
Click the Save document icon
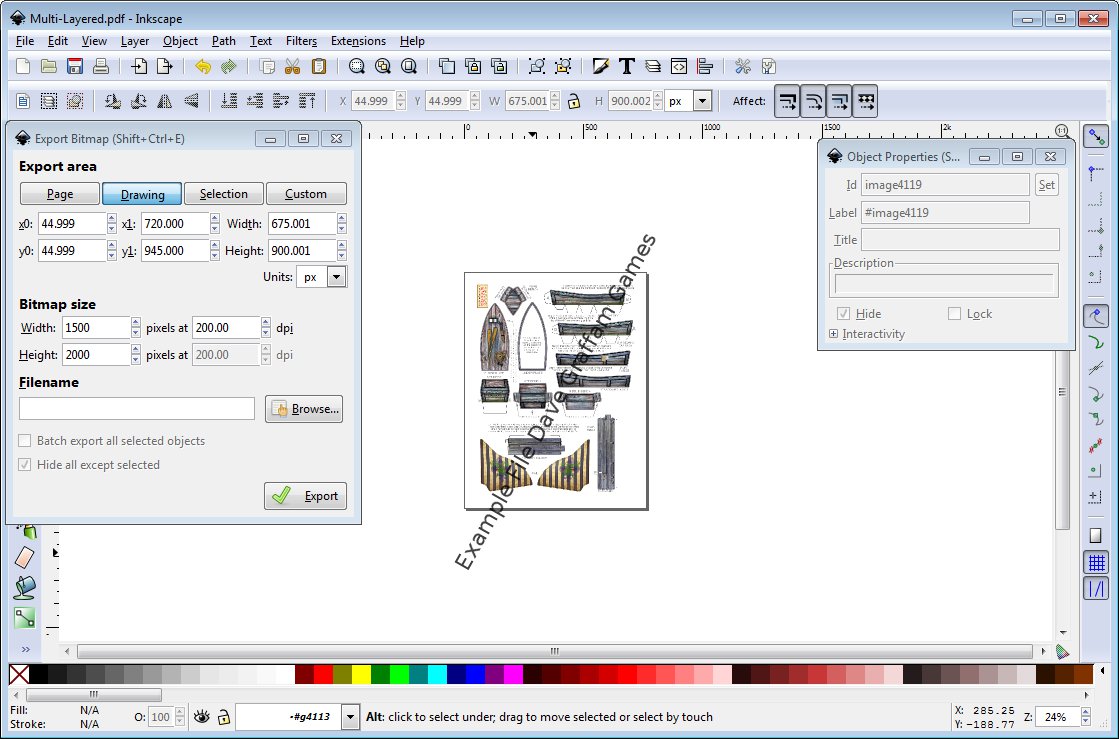(75, 67)
